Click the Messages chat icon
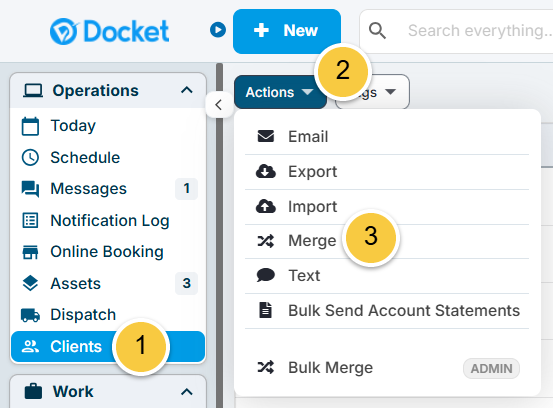Viewport: 553px width, 408px height. click(30, 189)
